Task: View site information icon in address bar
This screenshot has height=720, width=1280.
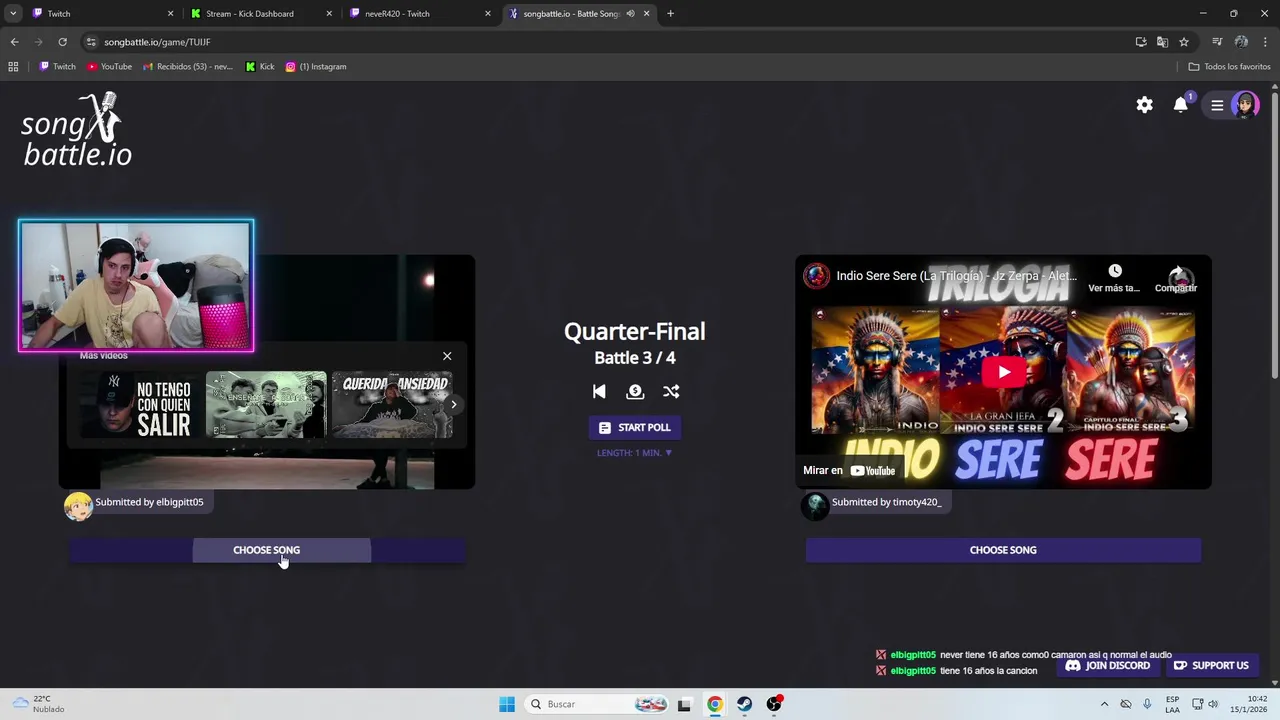Action: tap(91, 42)
